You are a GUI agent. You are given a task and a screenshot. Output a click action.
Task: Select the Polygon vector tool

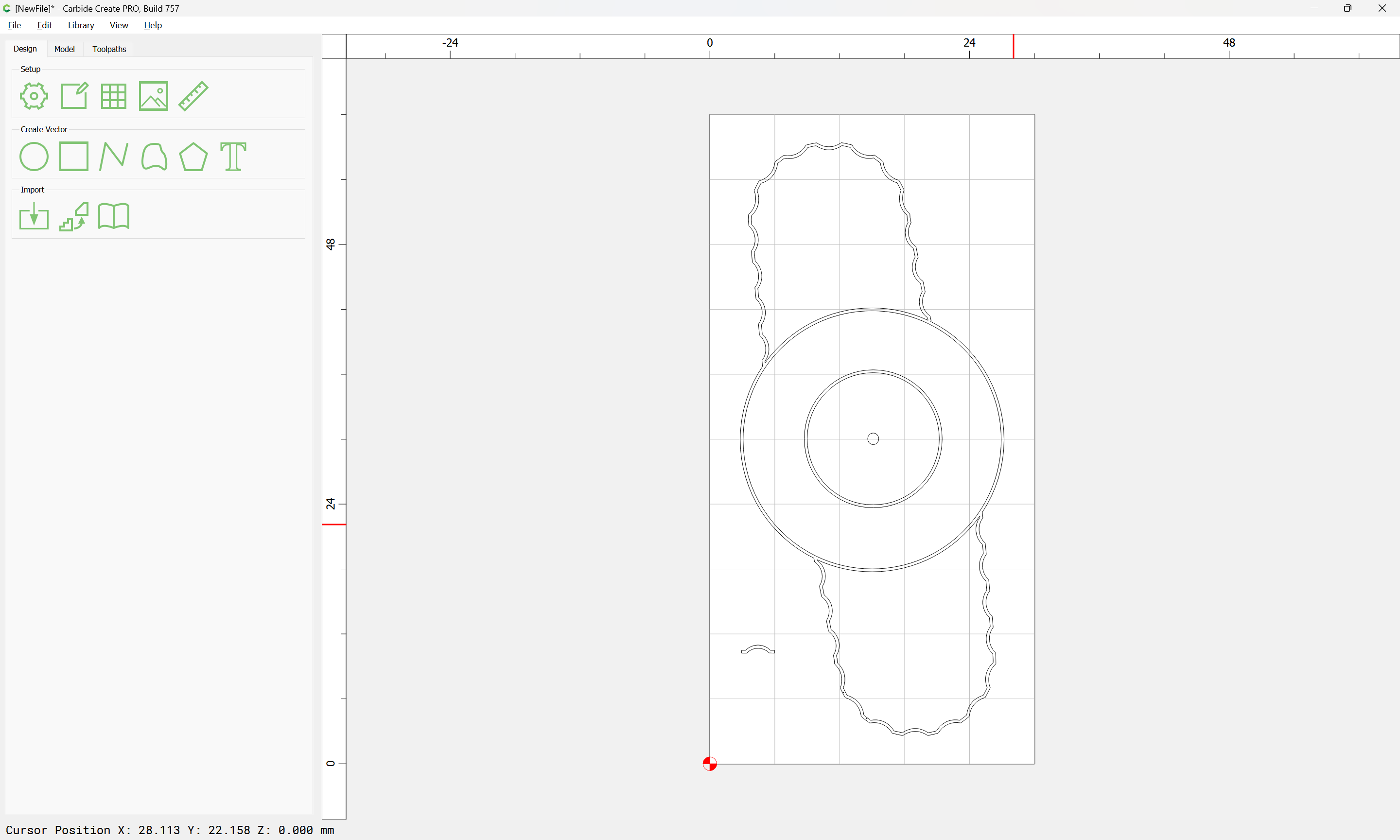(193, 157)
